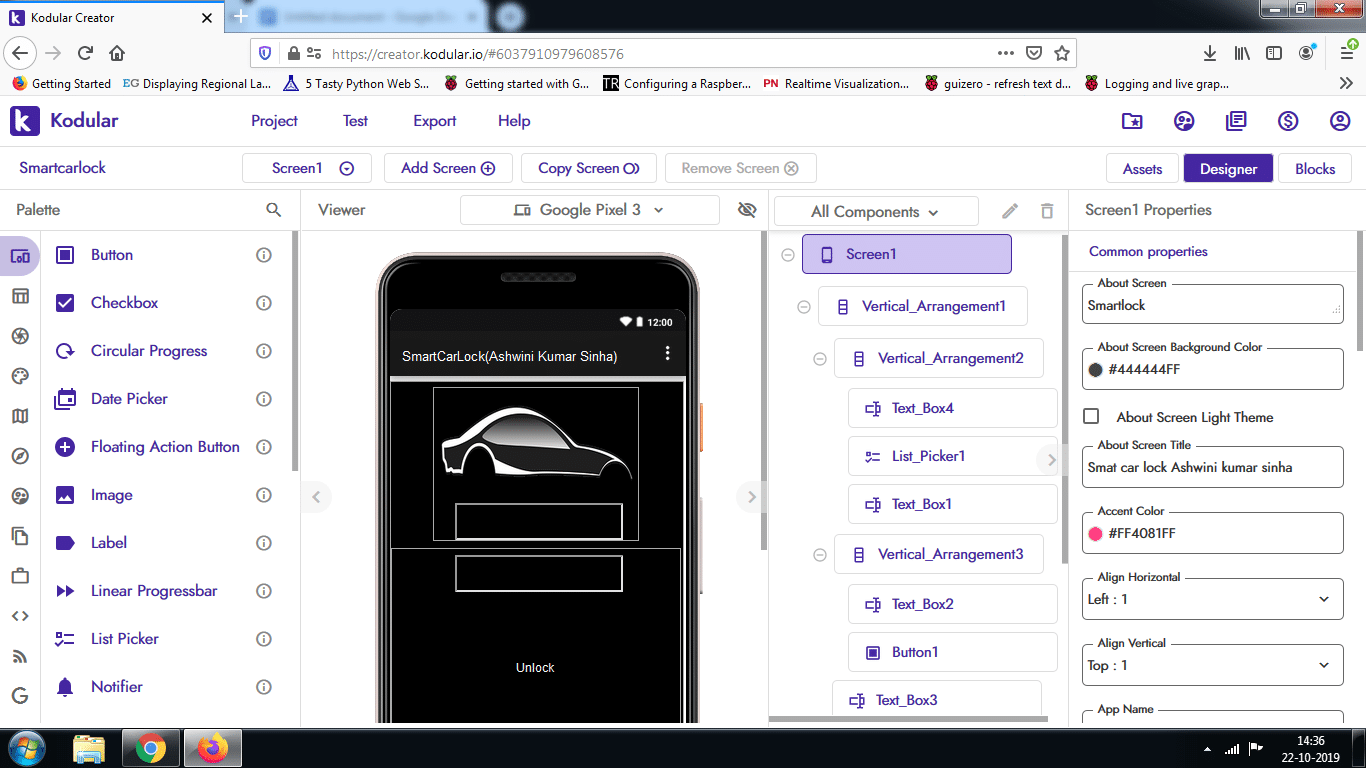Viewport: 1366px width, 768px height.
Task: Open the Align Horizontal dropdown
Action: click(1212, 599)
